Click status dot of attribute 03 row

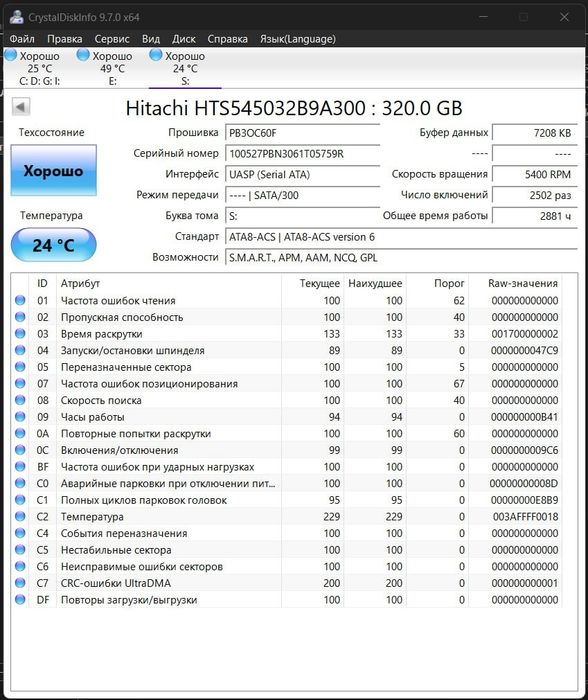(x=20, y=333)
